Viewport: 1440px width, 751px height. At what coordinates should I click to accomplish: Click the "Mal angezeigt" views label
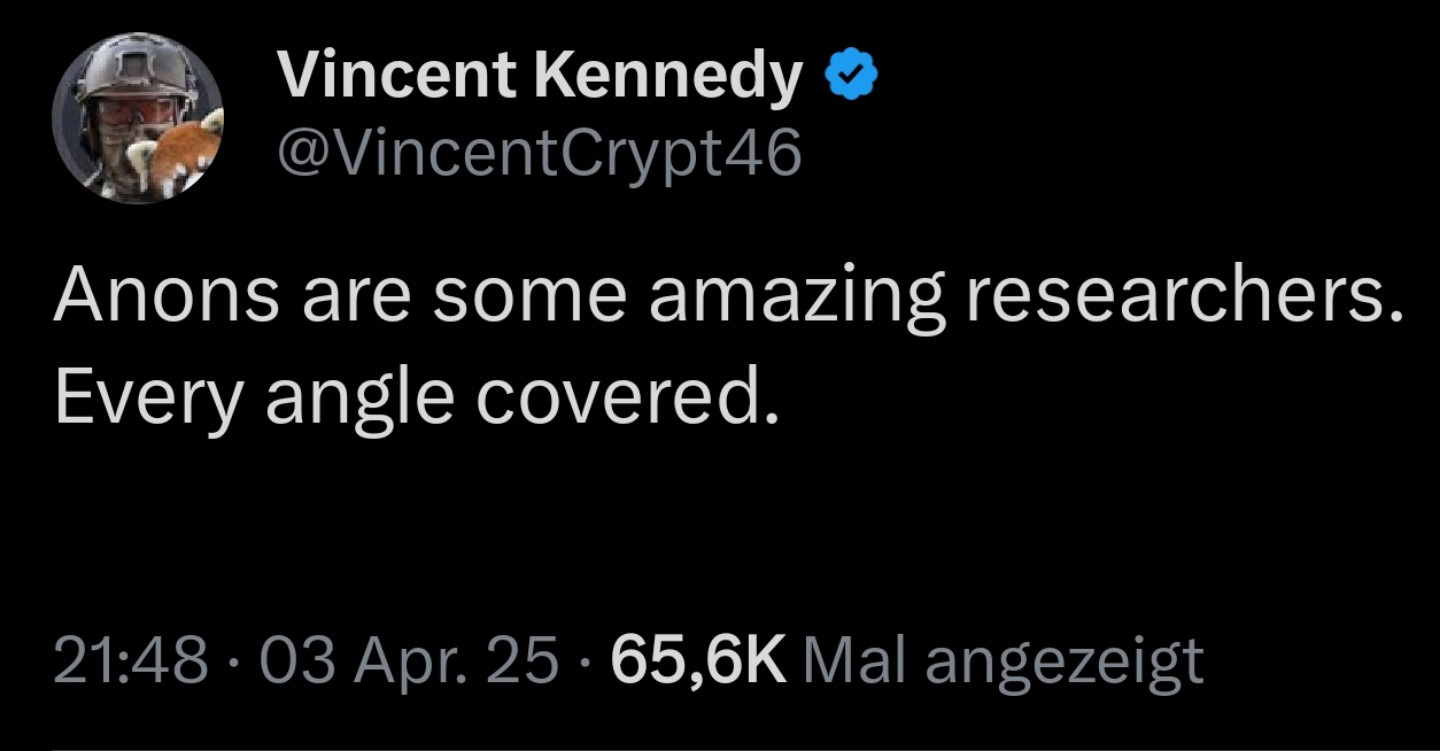tap(1003, 661)
